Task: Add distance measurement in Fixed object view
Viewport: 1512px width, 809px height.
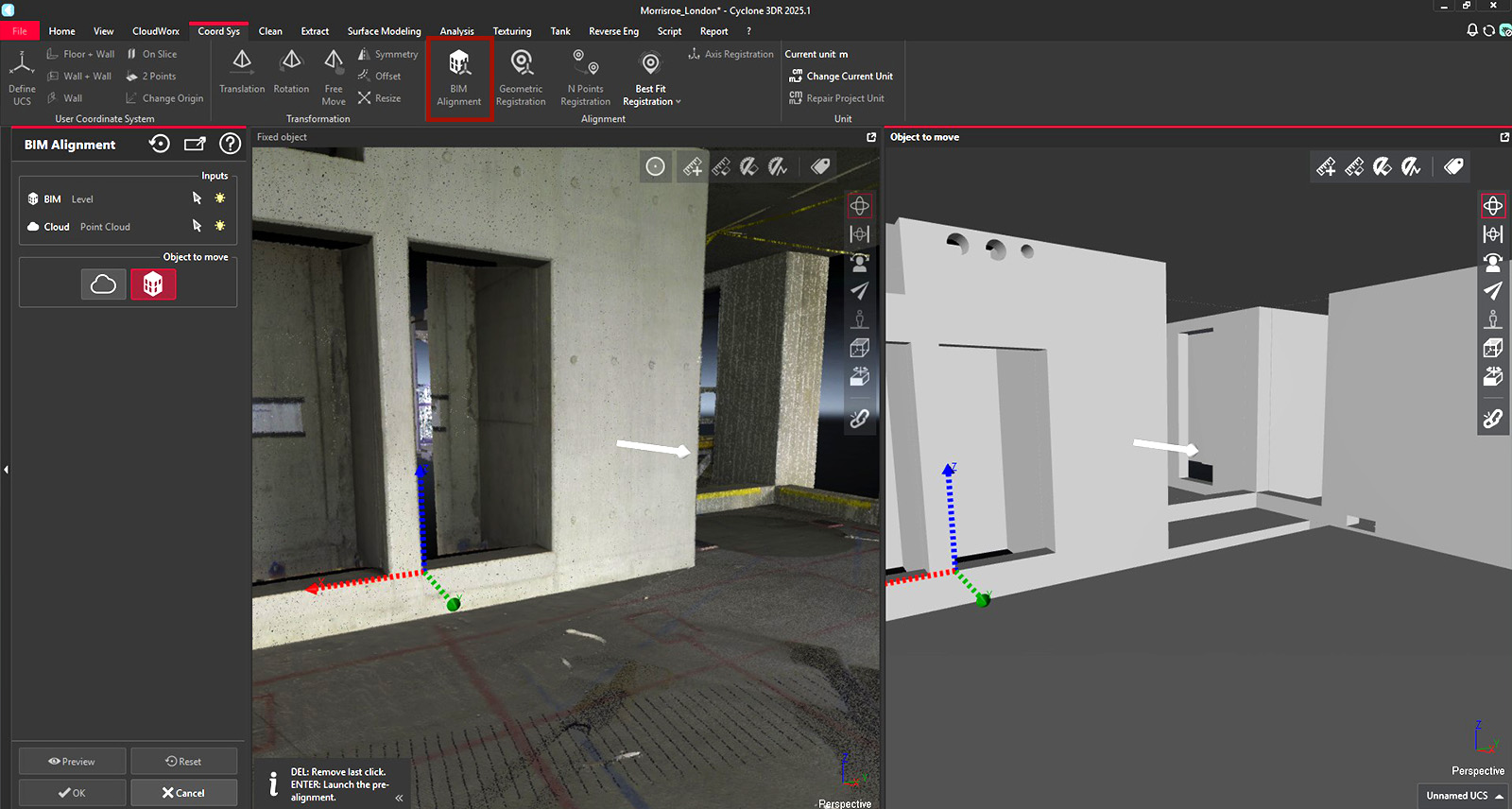Action: coord(693,166)
